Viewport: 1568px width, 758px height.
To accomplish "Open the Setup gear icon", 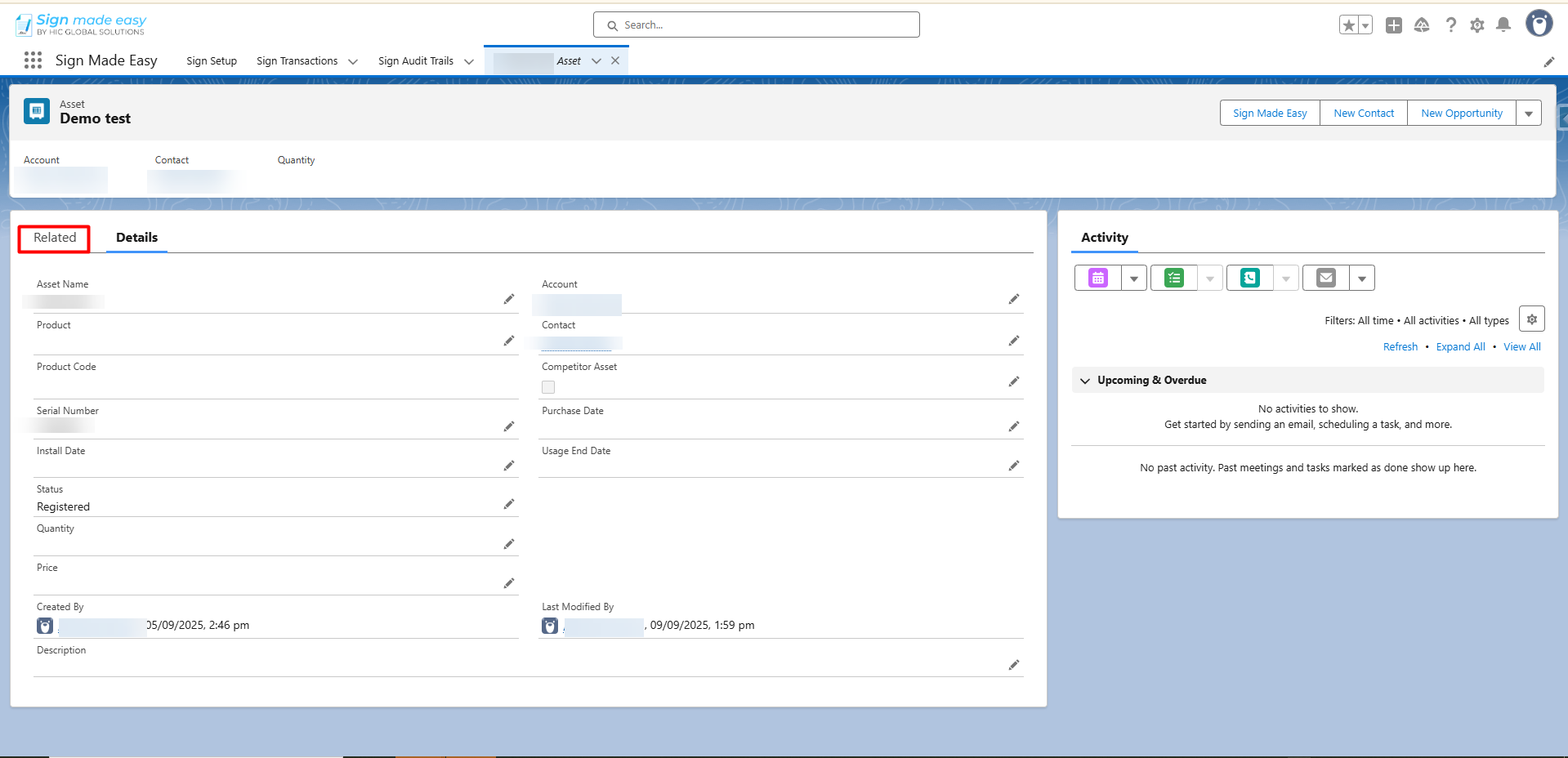I will click(1476, 25).
